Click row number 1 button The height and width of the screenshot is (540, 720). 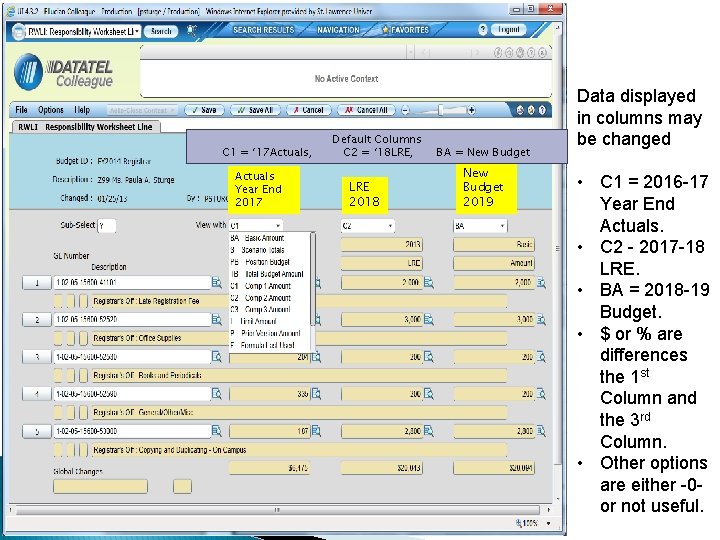point(37,282)
